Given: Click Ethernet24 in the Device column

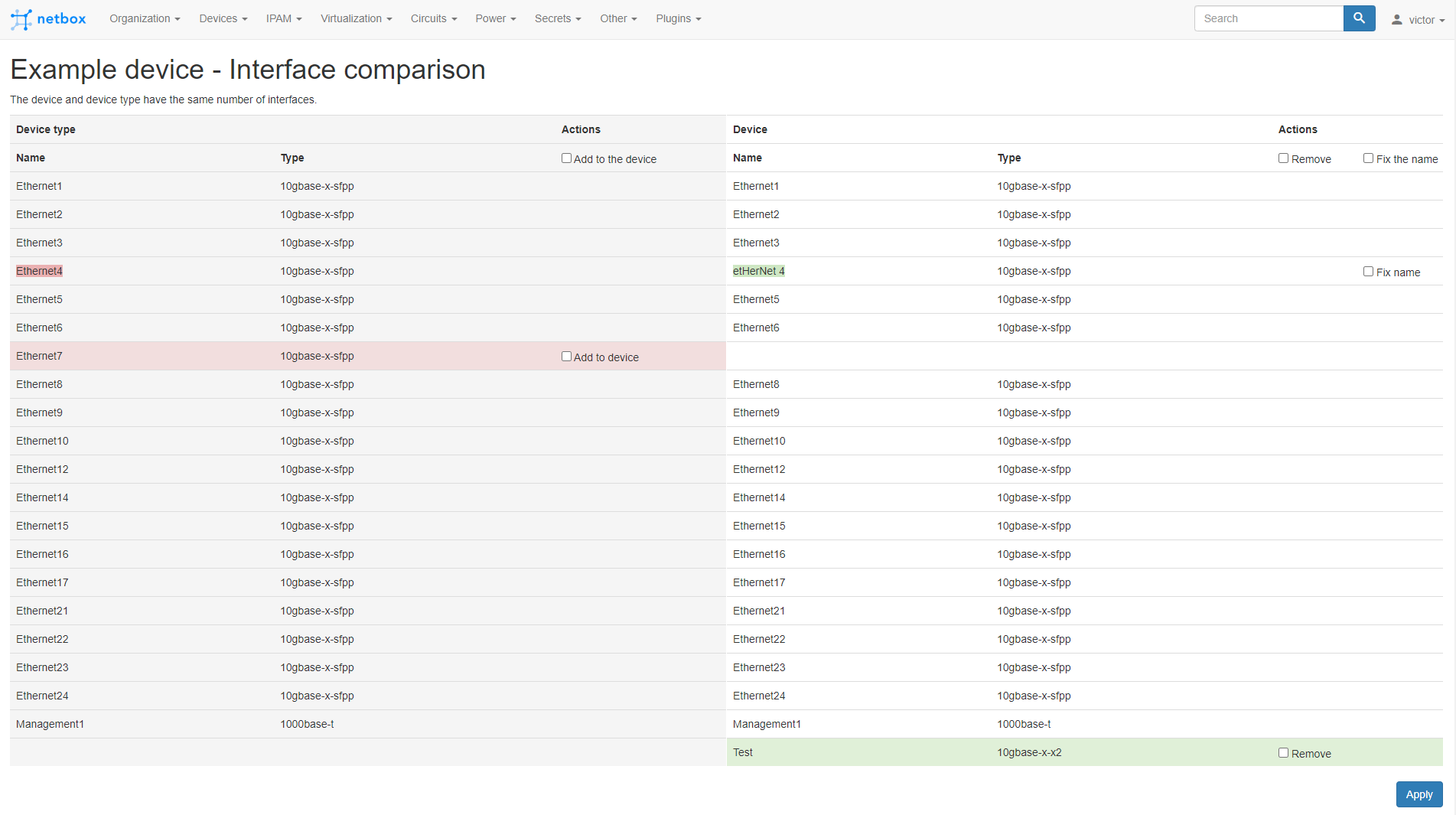Looking at the screenshot, I should 759,696.
